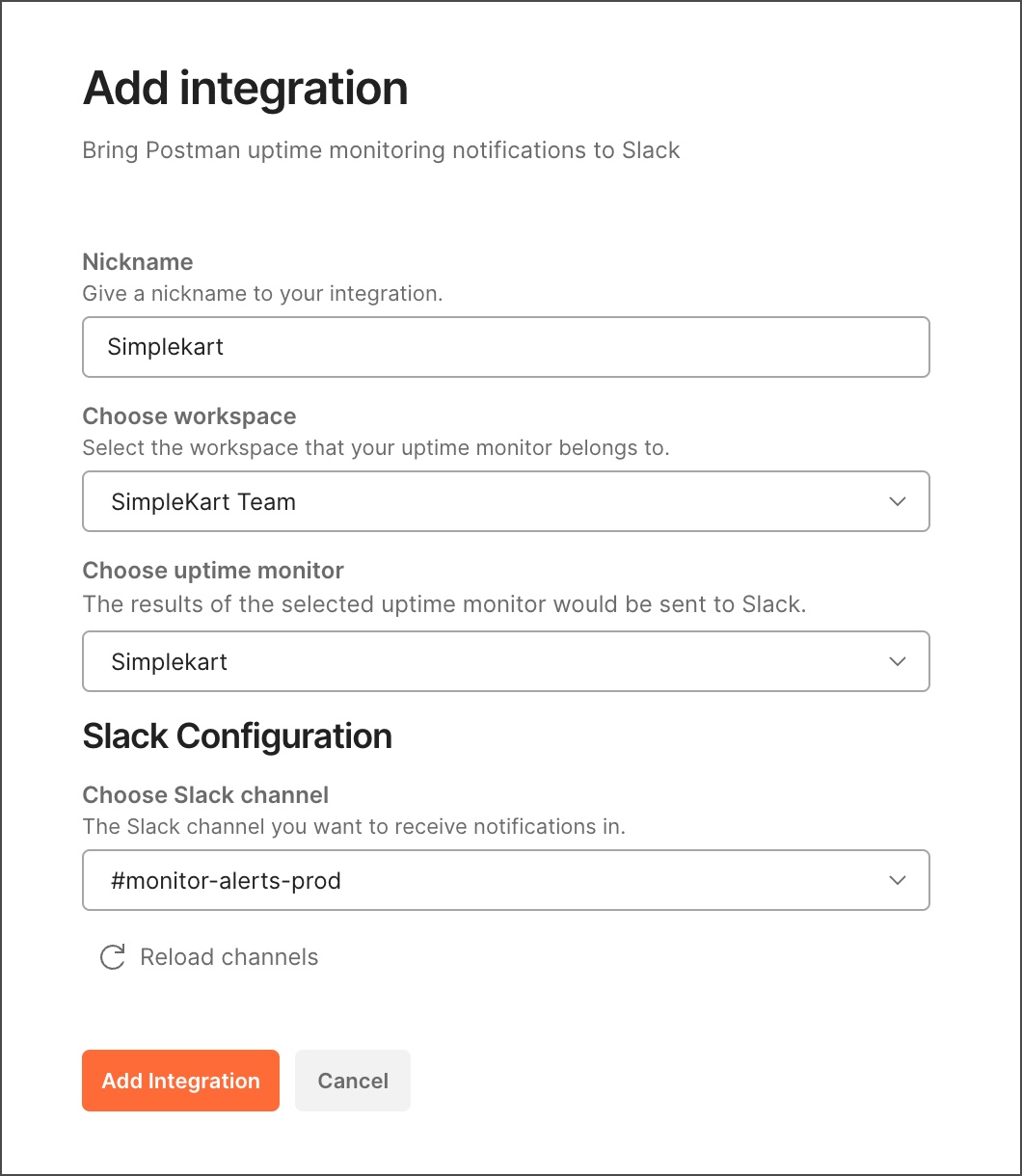Click the Nickname field label
Viewport: 1022px width, 1176px height.
tap(137, 261)
